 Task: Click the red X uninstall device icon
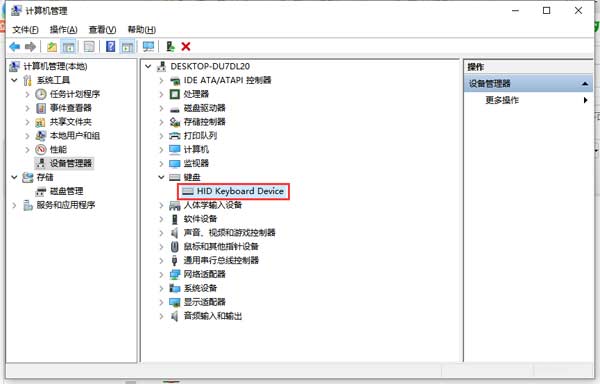click(186, 47)
